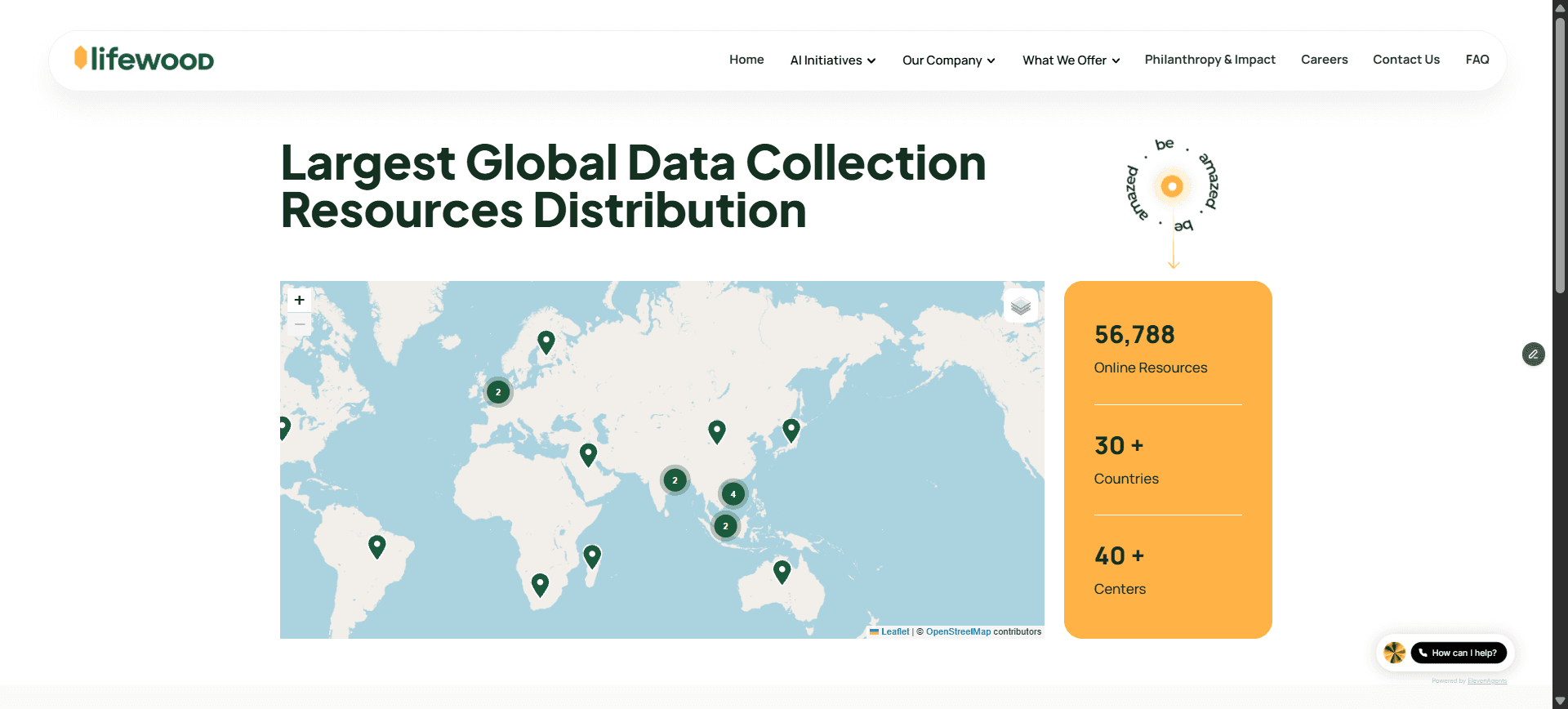Open the FAQ page

1477,60
